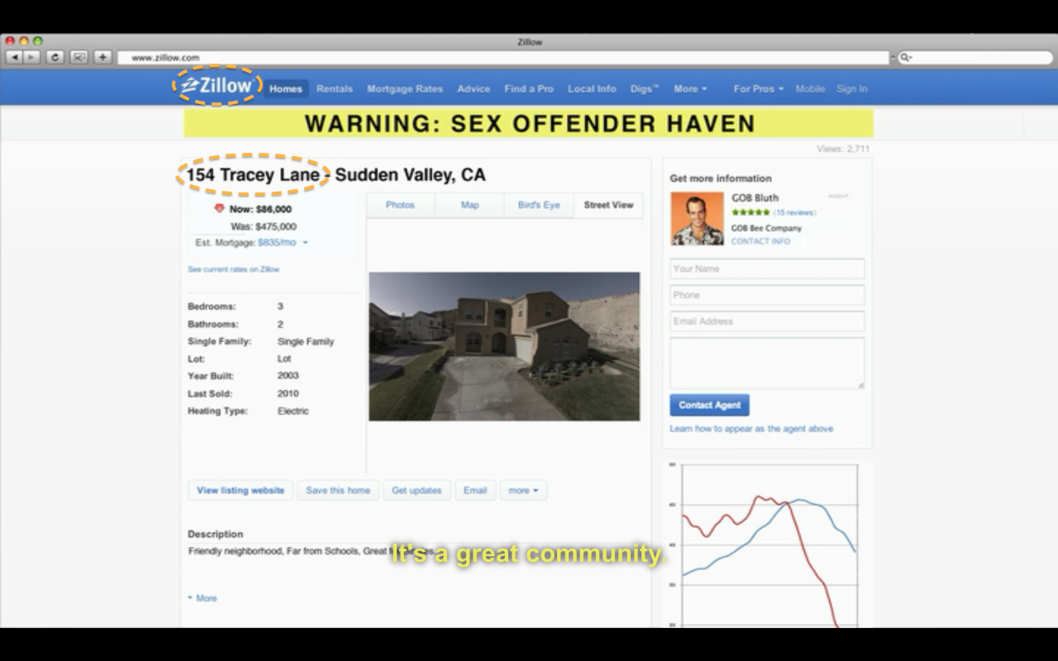Expand the More dropdown in navigation bar
The width and height of the screenshot is (1058, 661).
coord(690,89)
